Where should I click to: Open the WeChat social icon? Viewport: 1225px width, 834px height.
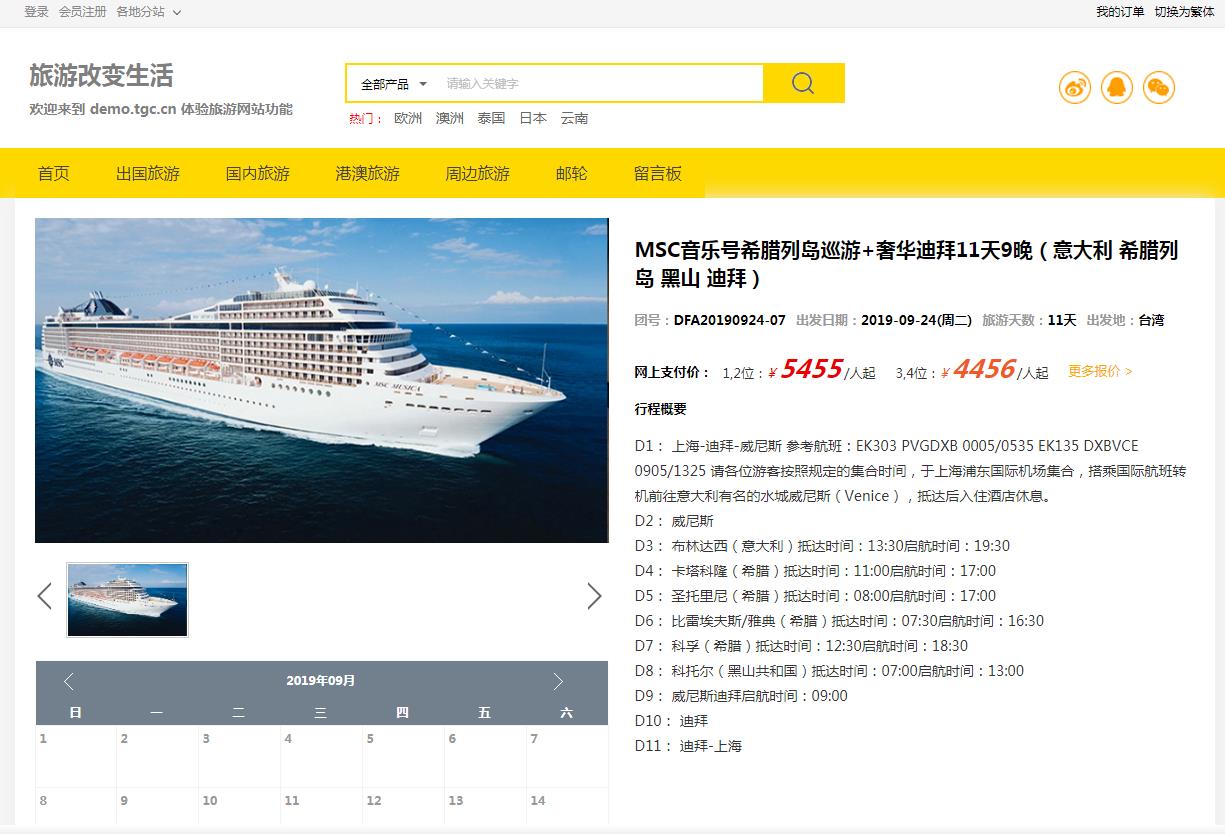(x=1159, y=87)
